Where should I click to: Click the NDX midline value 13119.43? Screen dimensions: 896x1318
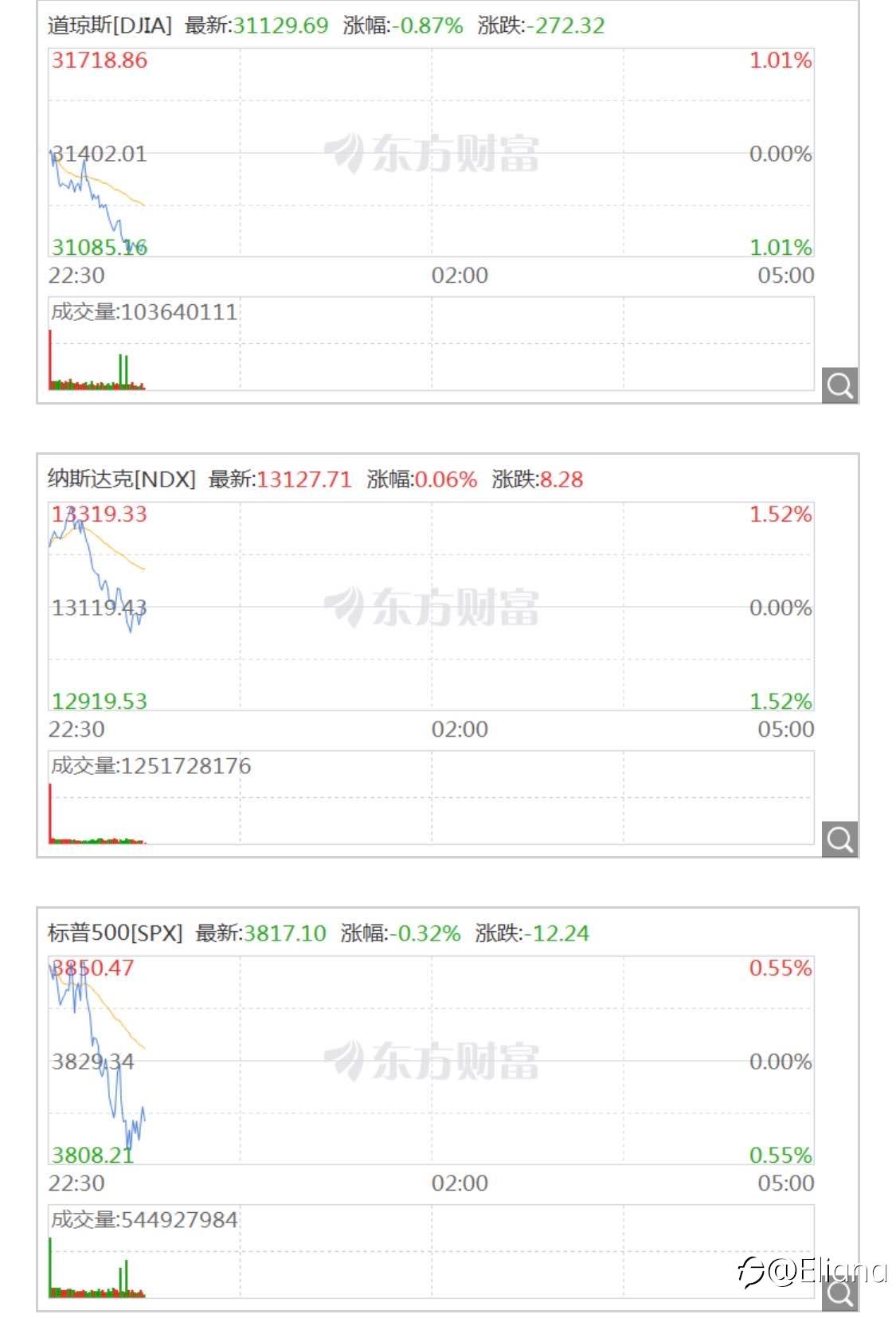[100, 608]
